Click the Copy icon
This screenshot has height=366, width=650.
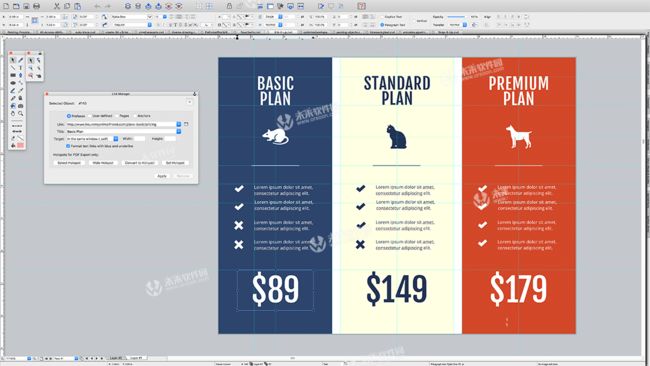67,6
